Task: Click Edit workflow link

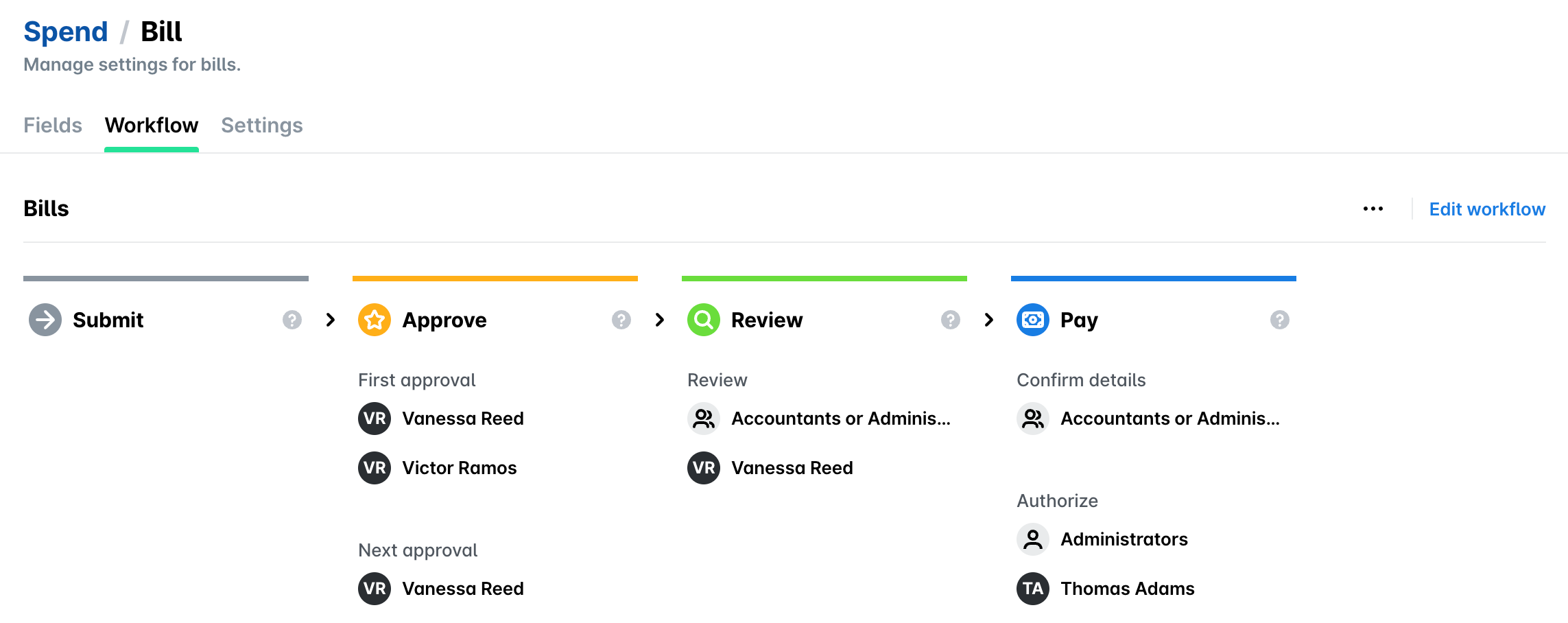Action: point(1487,209)
